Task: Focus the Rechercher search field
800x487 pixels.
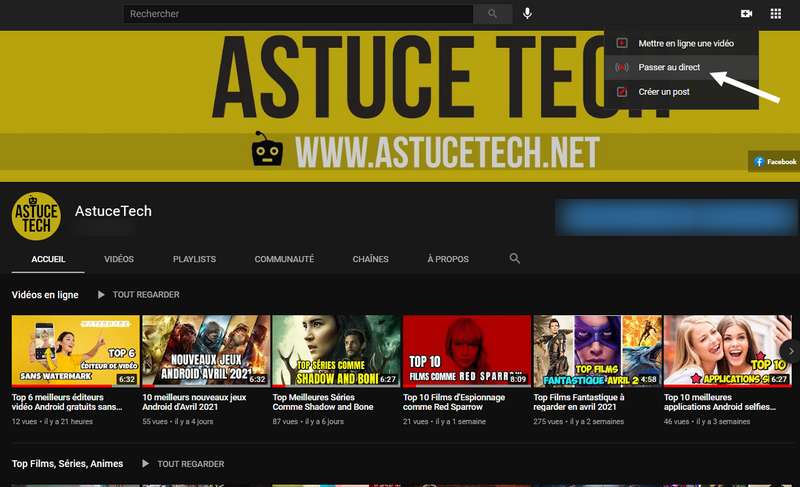Action: pos(298,14)
